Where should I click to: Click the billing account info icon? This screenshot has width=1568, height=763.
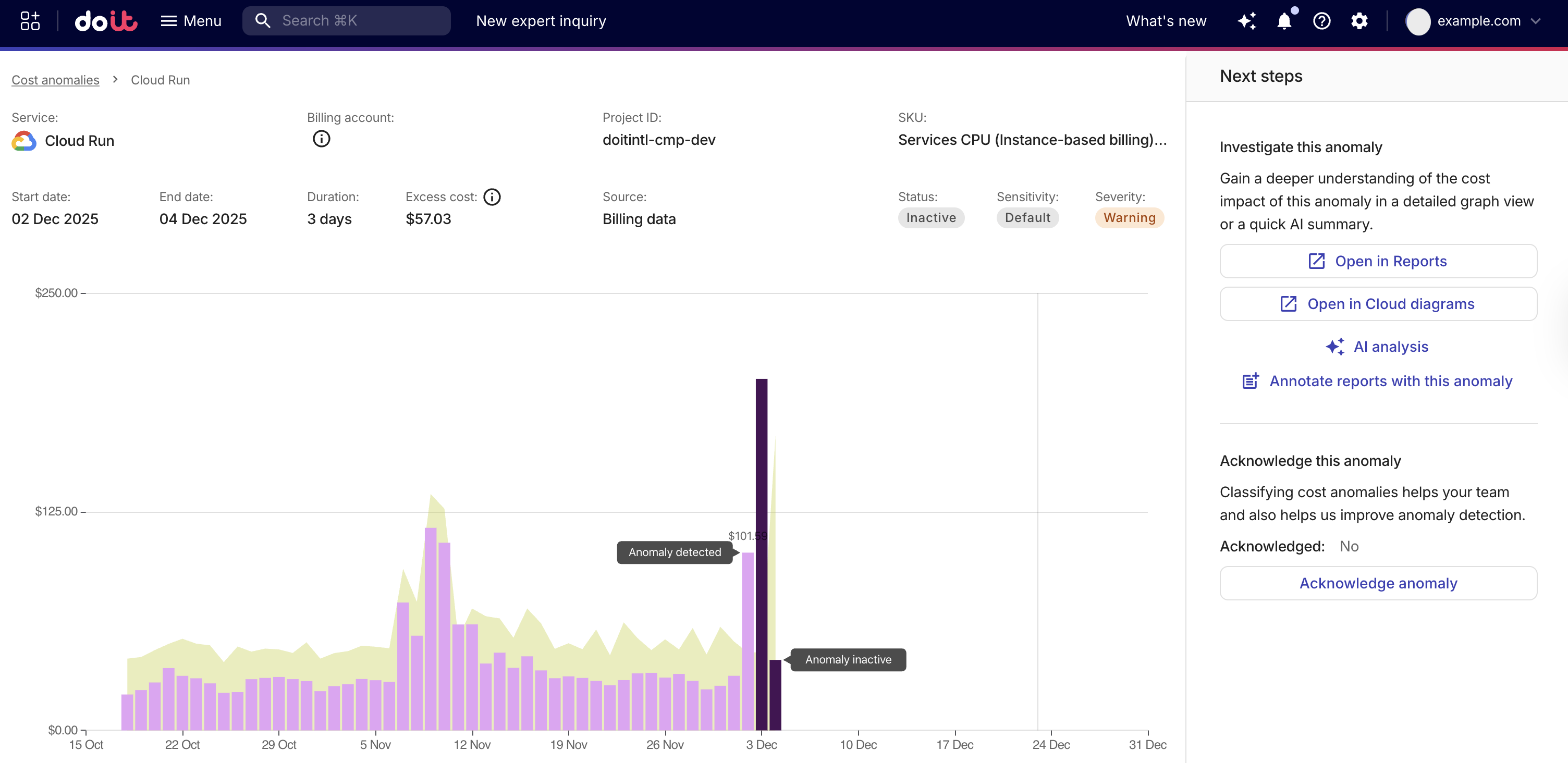pyautogui.click(x=322, y=139)
